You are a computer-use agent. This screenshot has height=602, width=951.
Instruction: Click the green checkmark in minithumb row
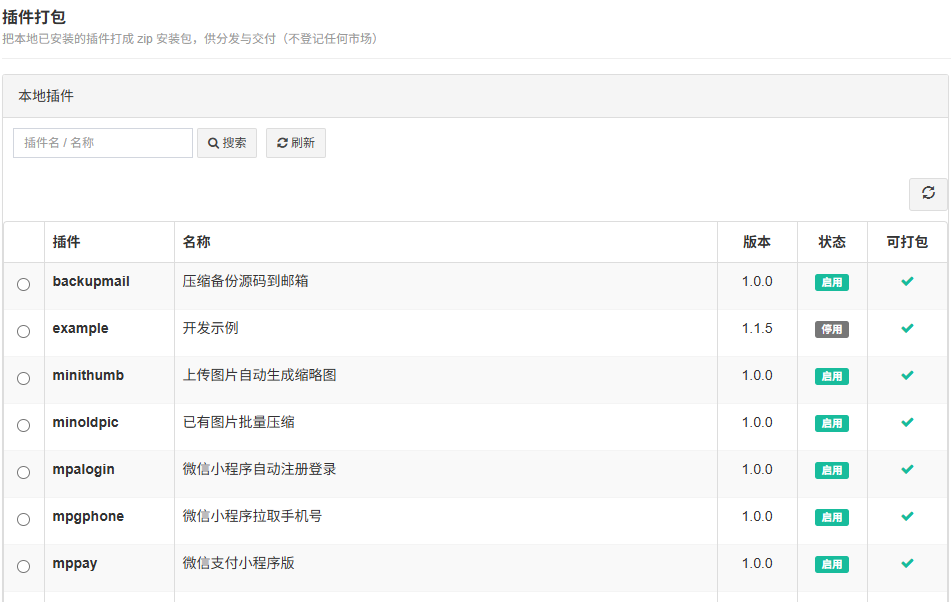[907, 375]
